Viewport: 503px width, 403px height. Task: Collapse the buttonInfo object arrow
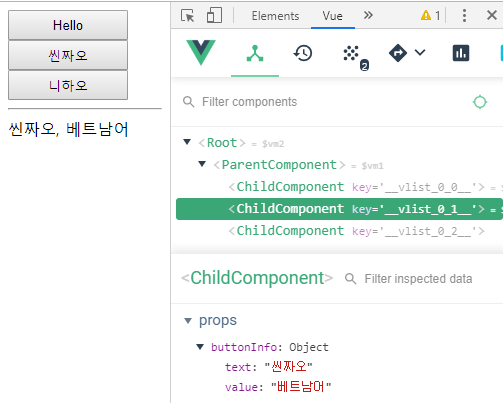[200, 347]
